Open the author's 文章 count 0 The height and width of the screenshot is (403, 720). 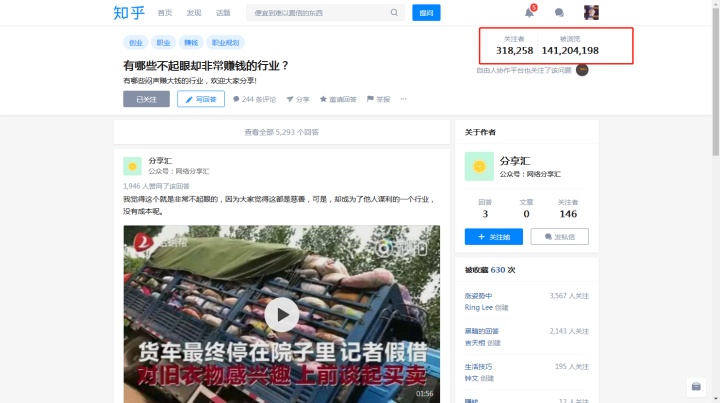click(526, 209)
